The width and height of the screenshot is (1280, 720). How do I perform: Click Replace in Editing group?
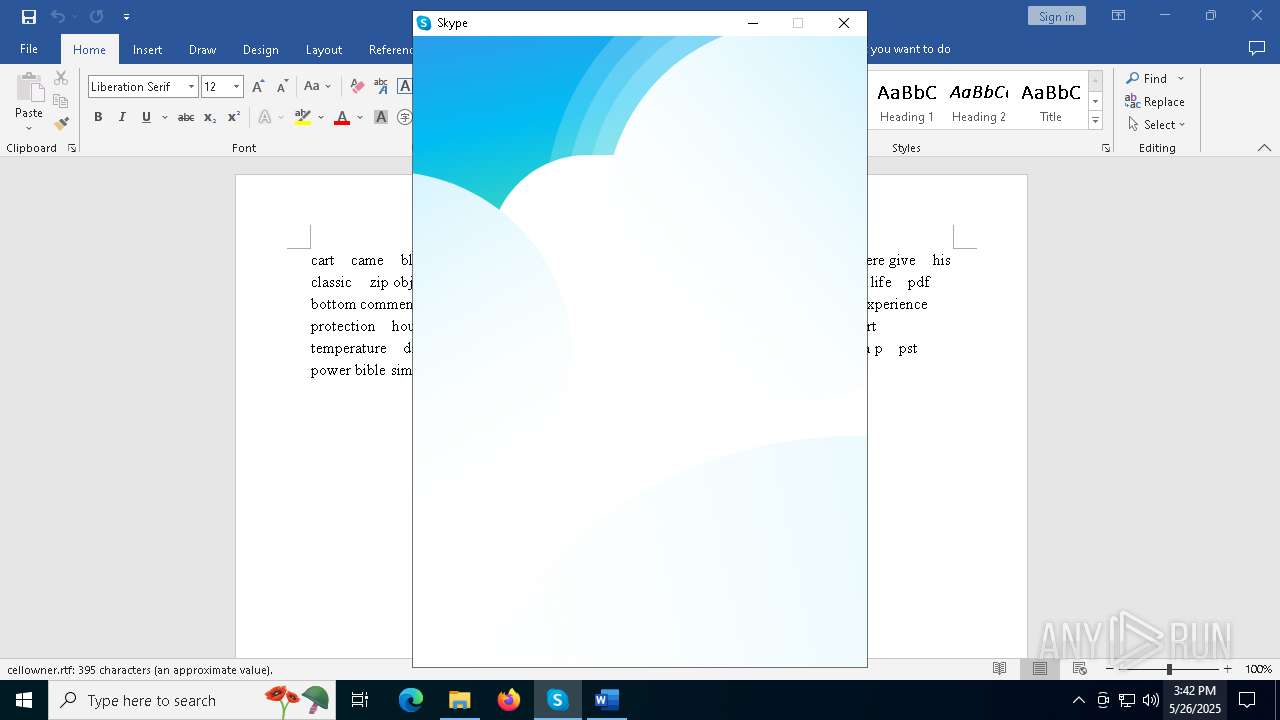pyautogui.click(x=1155, y=101)
